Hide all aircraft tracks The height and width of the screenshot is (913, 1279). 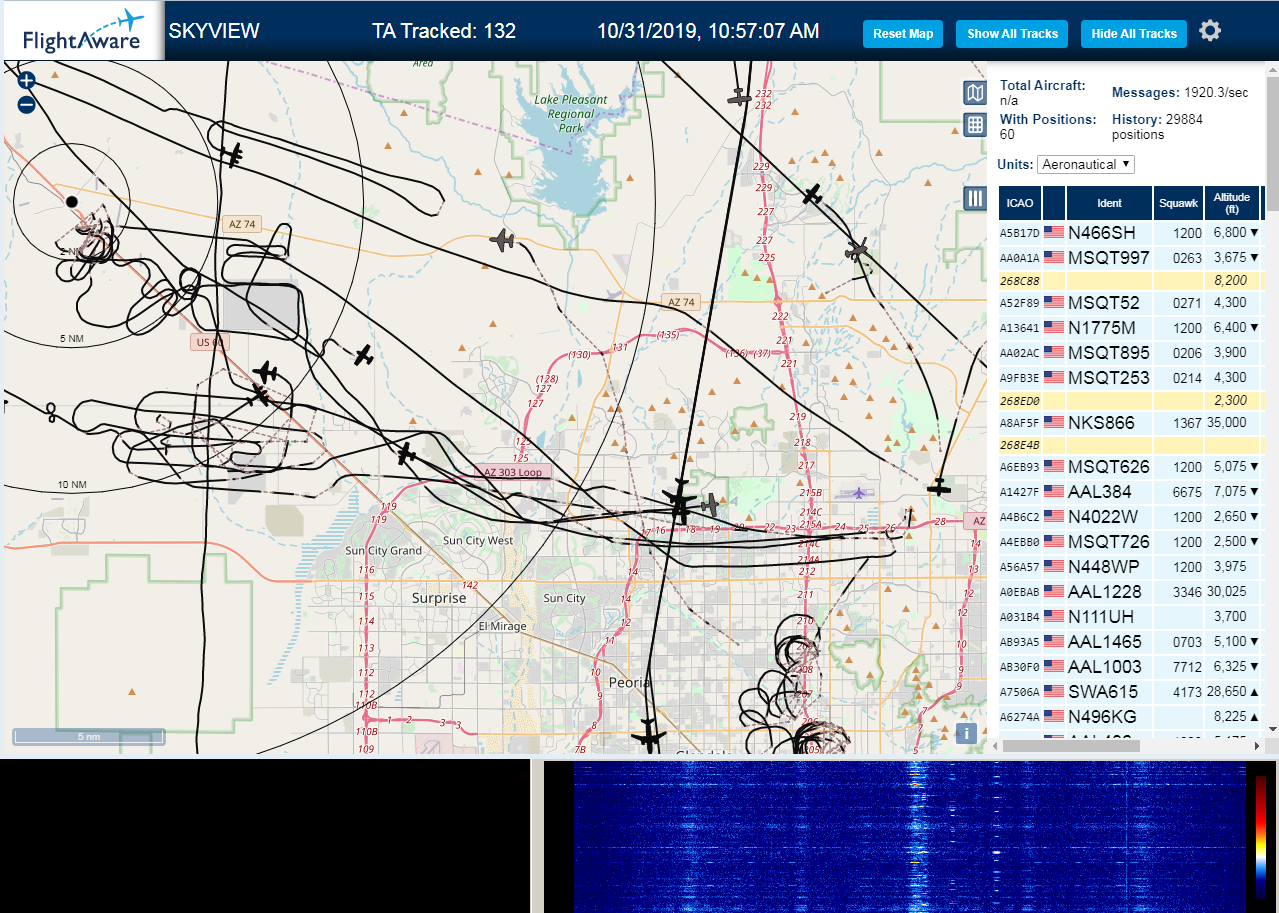1134,33
